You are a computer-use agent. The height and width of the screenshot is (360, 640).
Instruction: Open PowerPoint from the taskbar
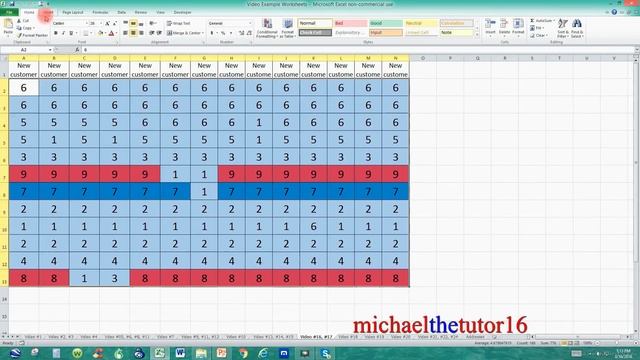tap(221, 353)
